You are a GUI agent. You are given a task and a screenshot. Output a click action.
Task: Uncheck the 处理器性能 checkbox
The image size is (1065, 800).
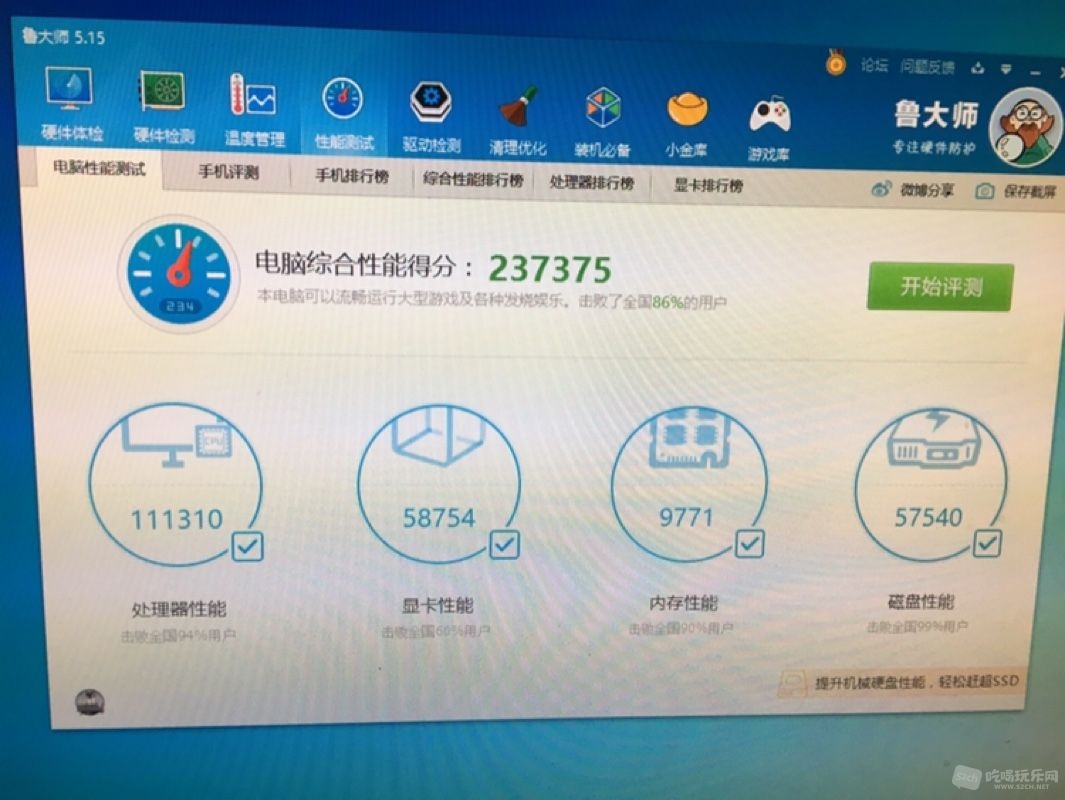click(247, 546)
